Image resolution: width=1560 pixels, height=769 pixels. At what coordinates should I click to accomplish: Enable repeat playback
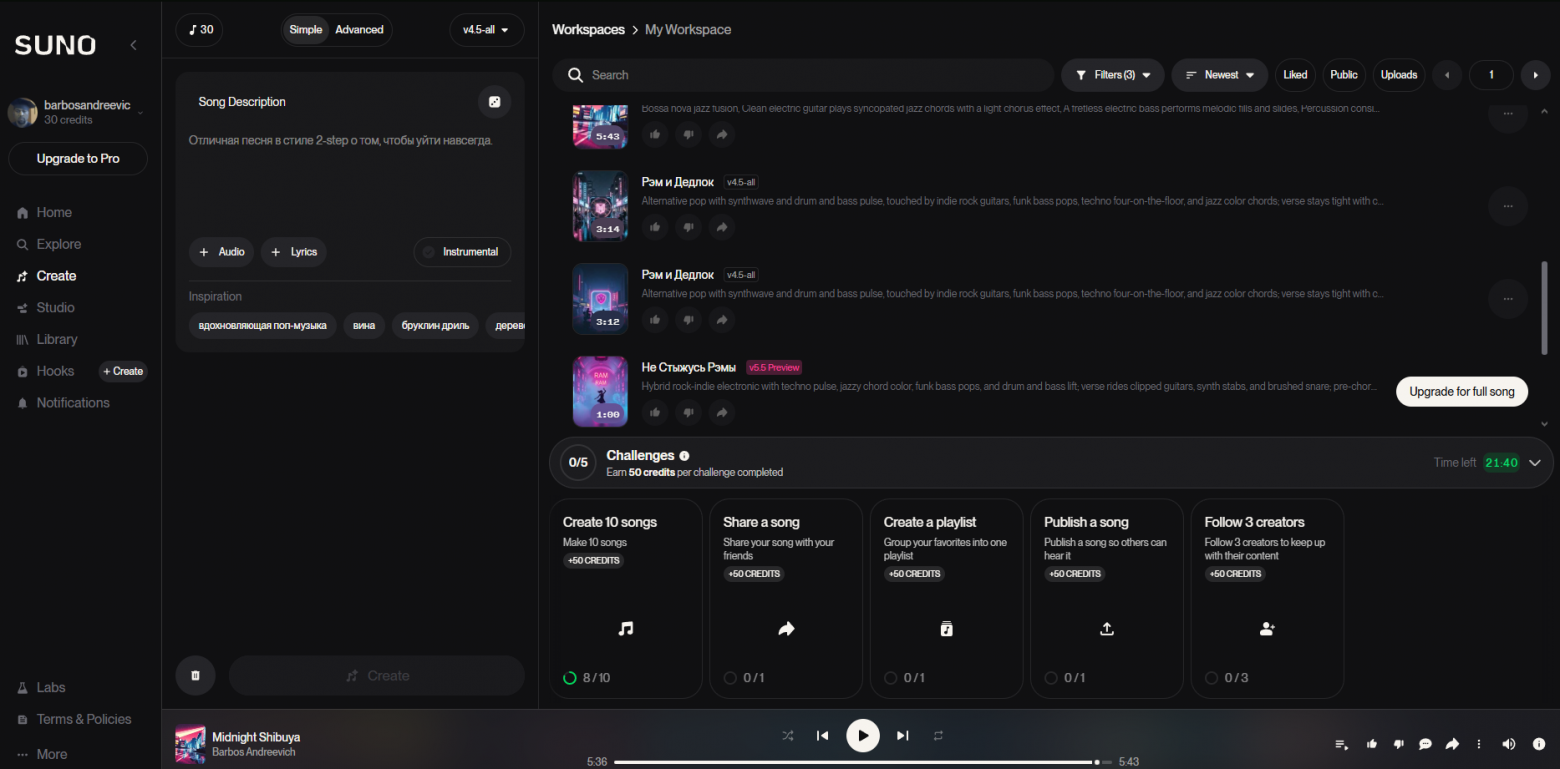[x=938, y=736]
